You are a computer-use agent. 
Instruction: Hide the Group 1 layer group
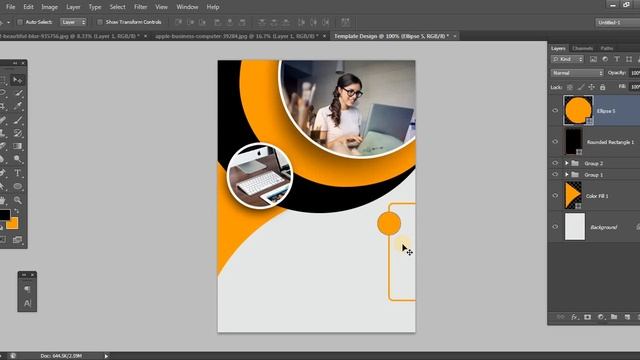click(555, 174)
